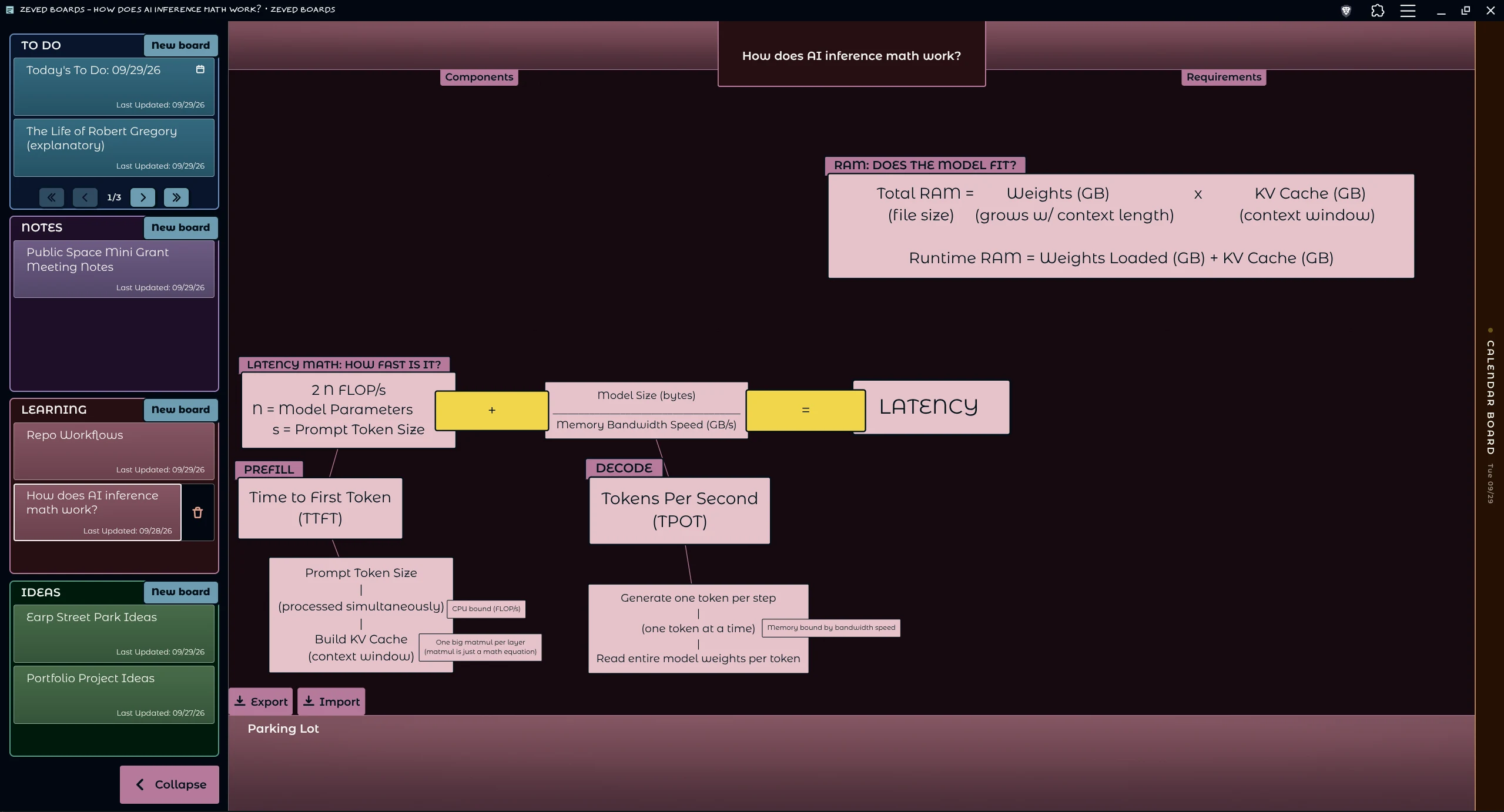Screen dimensions: 1504x812
Task: Click the LATENCY MATH: HOW FAST IS IT? tag
Action: [x=344, y=364]
